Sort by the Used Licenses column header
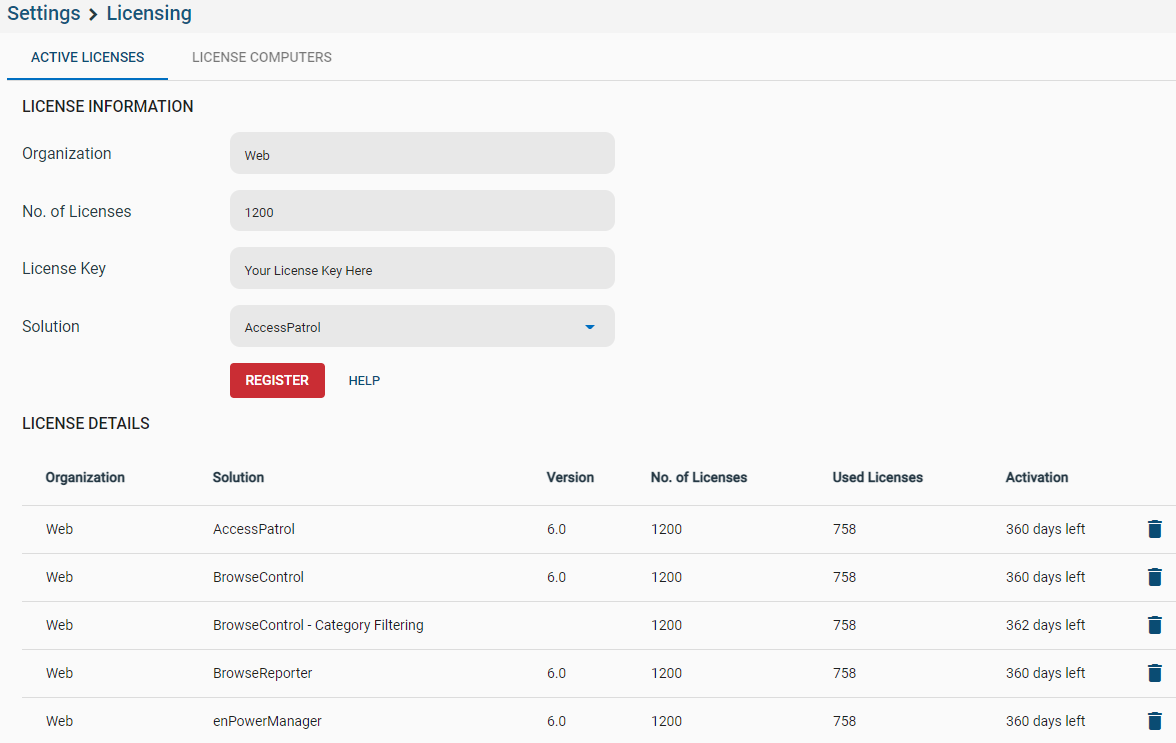1176x743 pixels. tap(878, 478)
